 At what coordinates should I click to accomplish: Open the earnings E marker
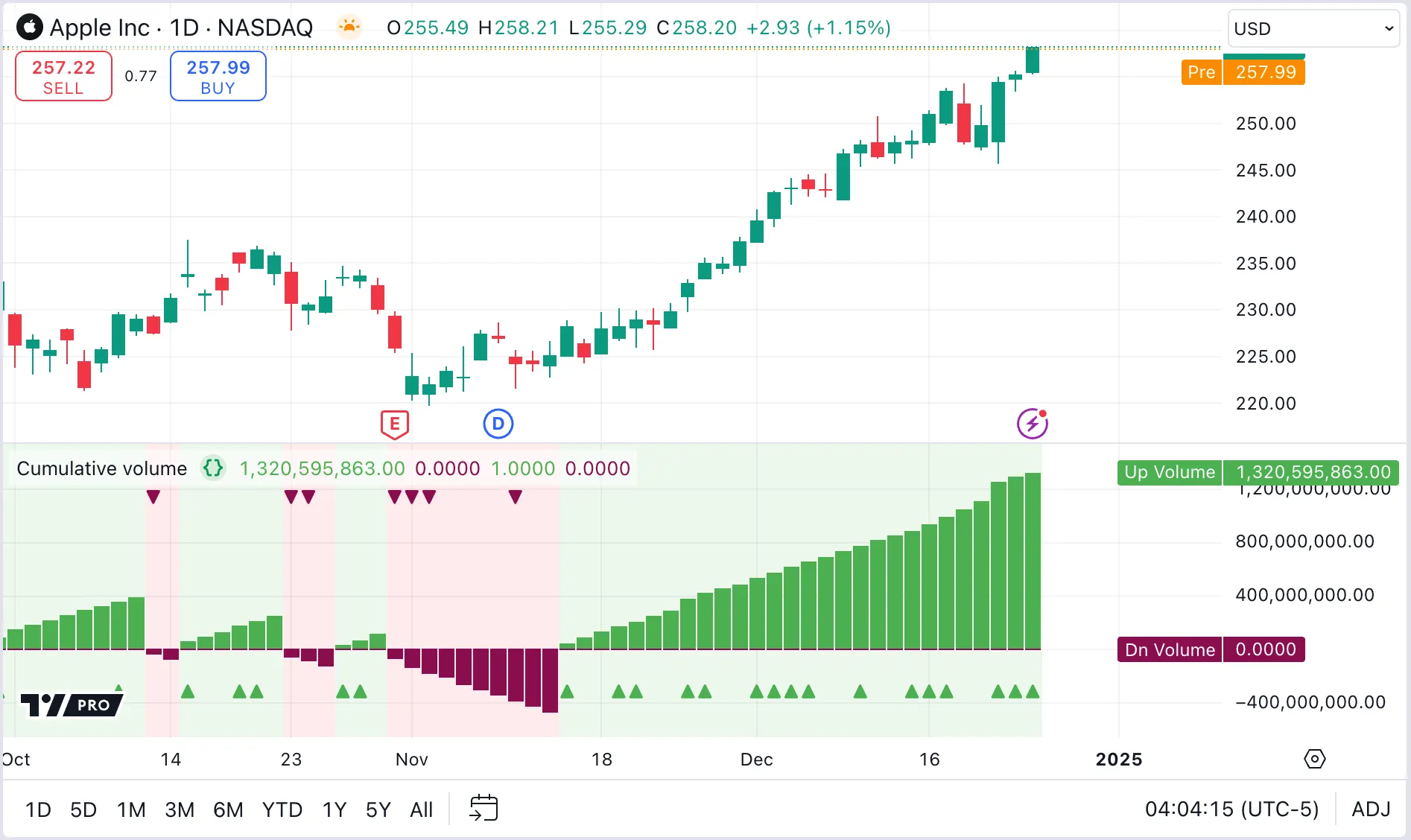coord(394,424)
